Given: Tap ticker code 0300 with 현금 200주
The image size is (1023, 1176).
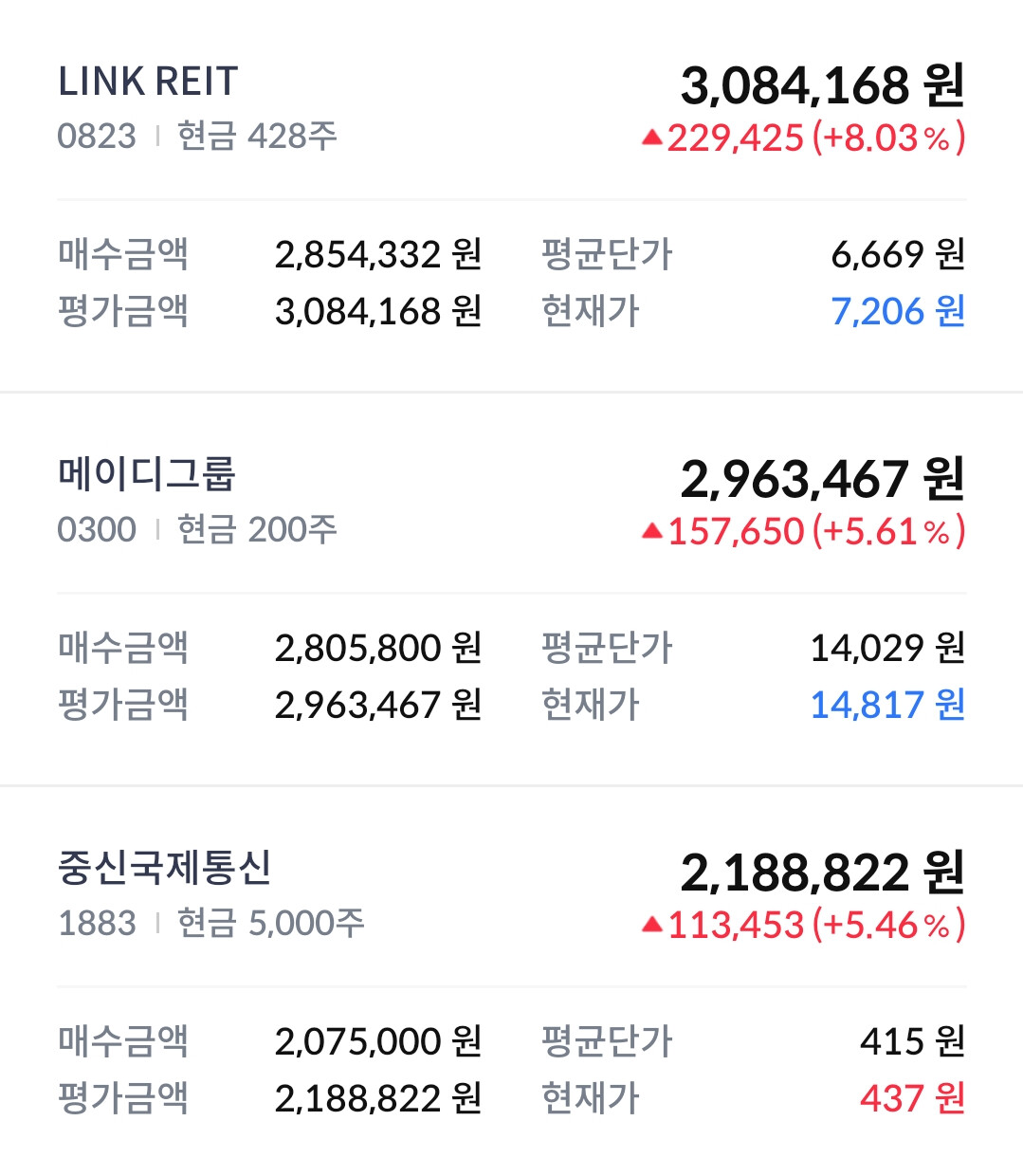Looking at the screenshot, I should pos(197,529).
